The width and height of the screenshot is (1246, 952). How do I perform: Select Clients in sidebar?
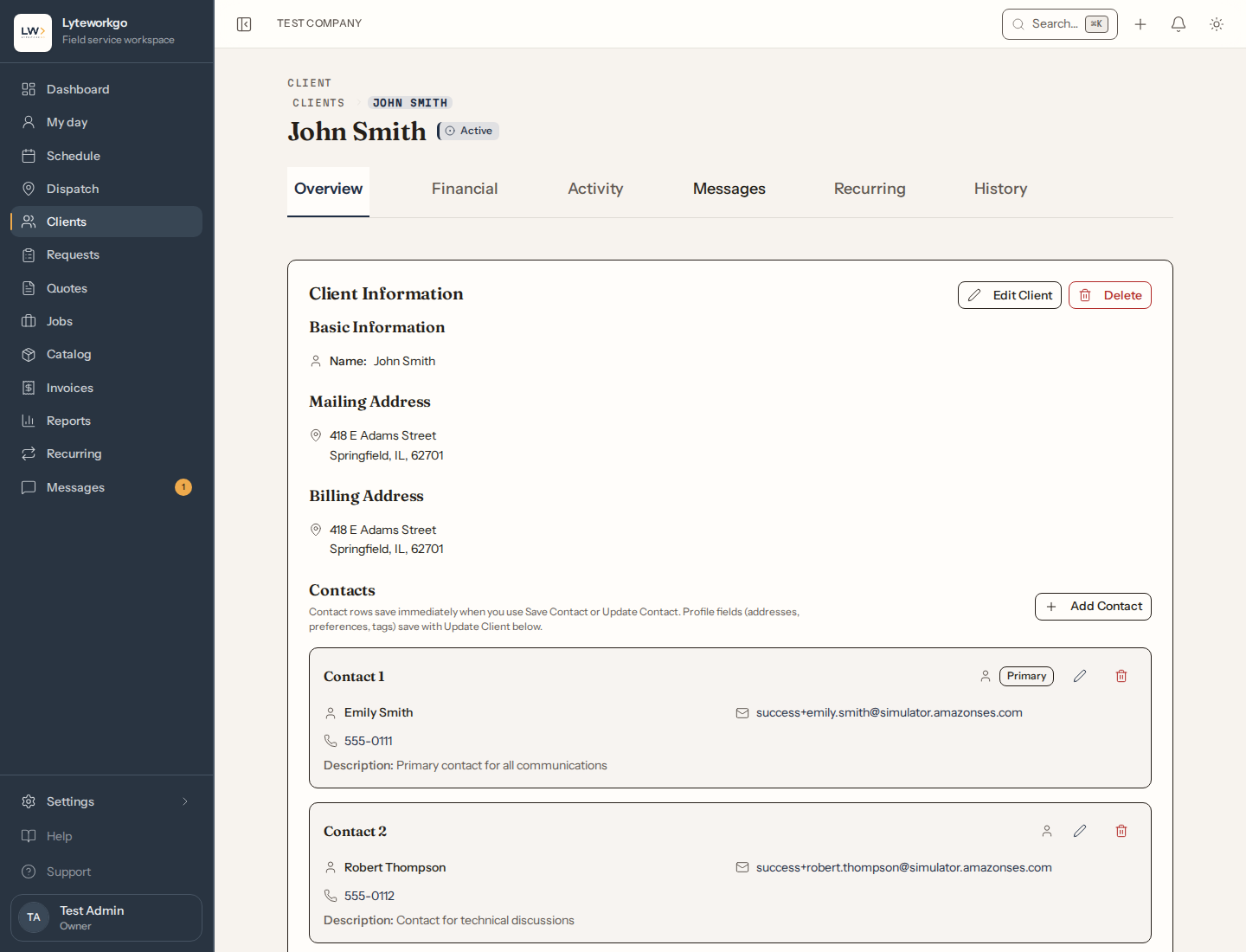tap(106, 222)
